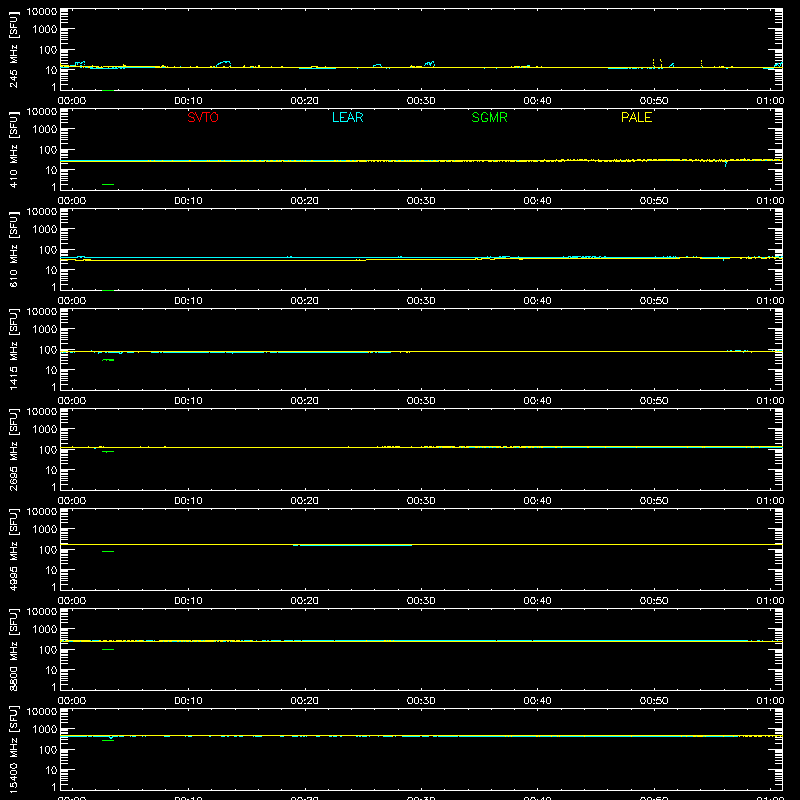Select the 410 MHz [SFU] axis label

(13, 149)
